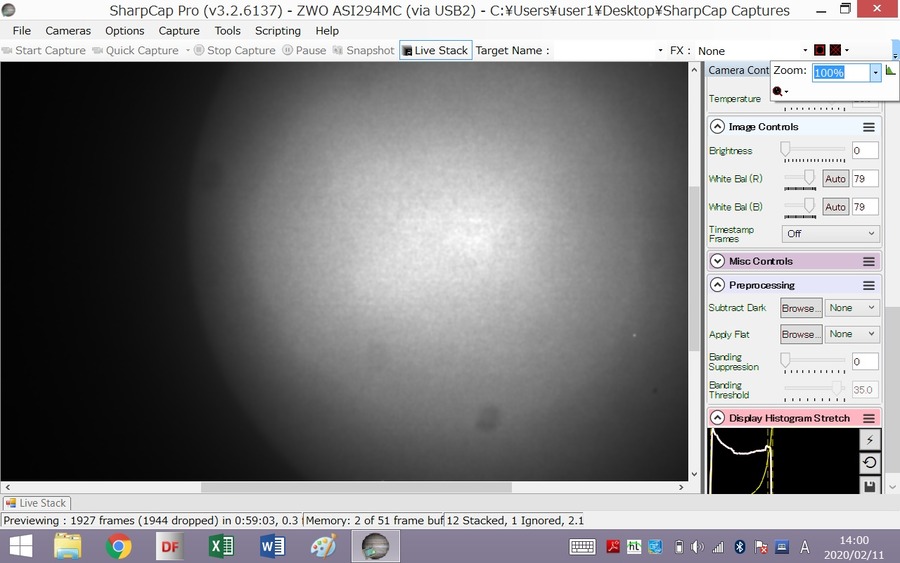
Task: Click Browse for Apply Flat
Action: 801,334
